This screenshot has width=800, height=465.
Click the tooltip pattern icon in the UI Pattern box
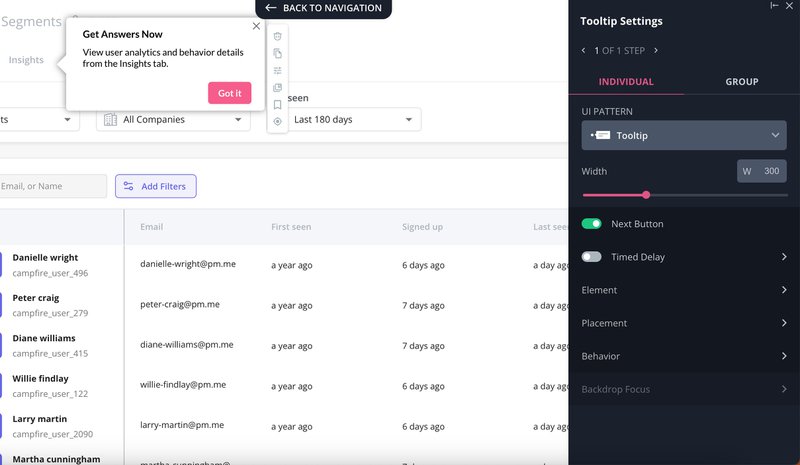tap(601, 135)
